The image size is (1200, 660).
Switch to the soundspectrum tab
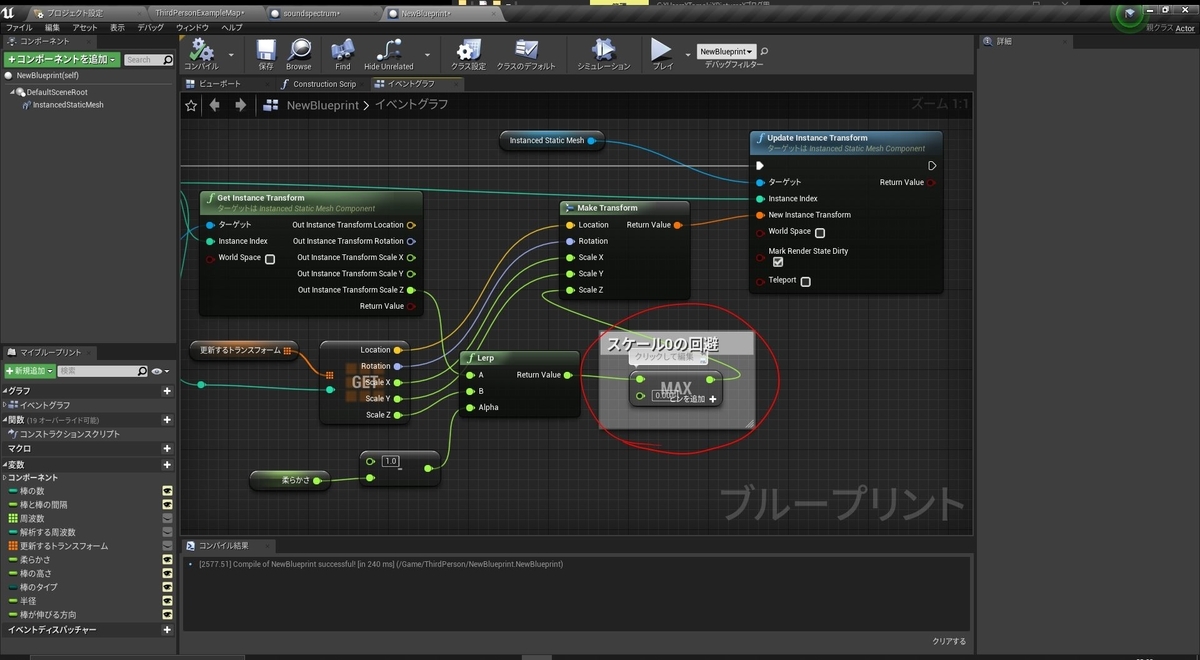312,13
